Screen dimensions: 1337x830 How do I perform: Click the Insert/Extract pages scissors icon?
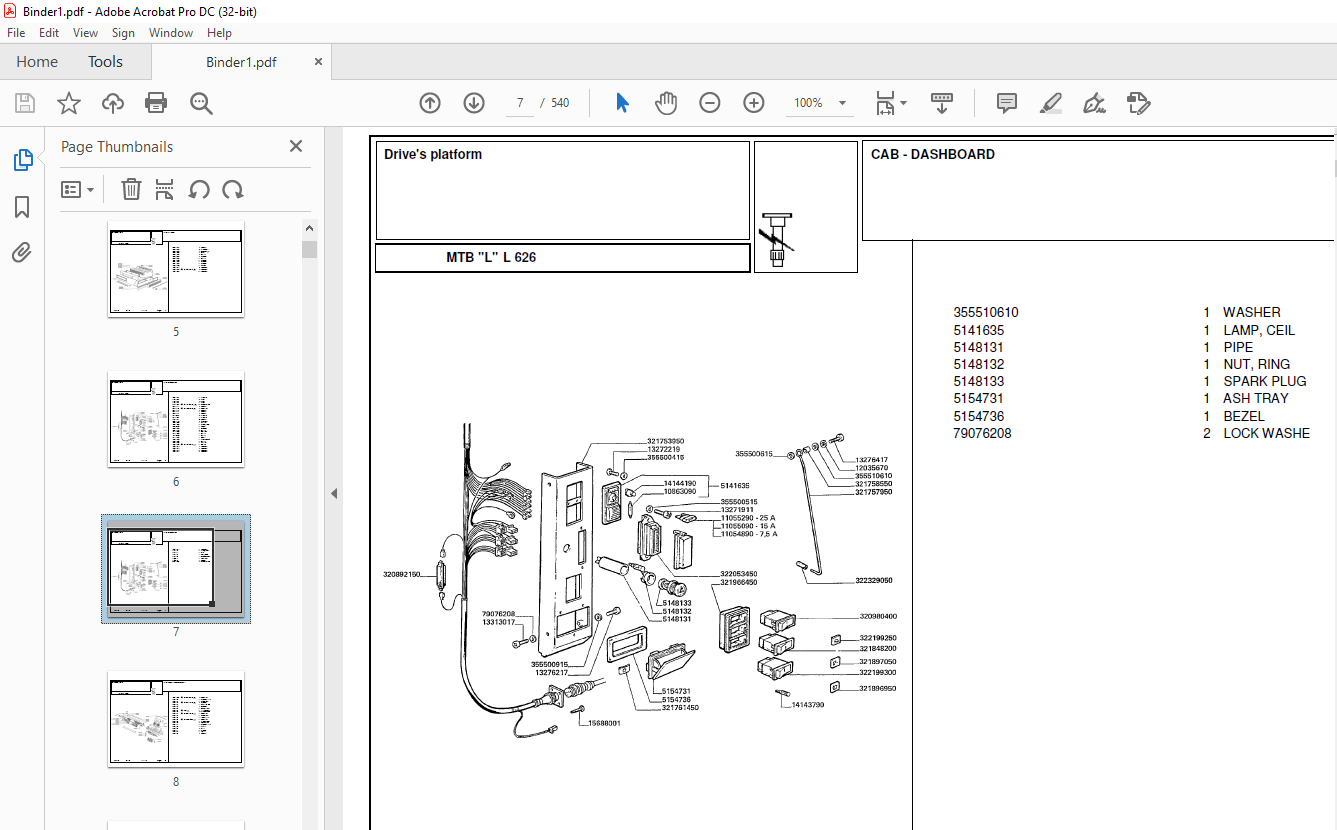(165, 189)
